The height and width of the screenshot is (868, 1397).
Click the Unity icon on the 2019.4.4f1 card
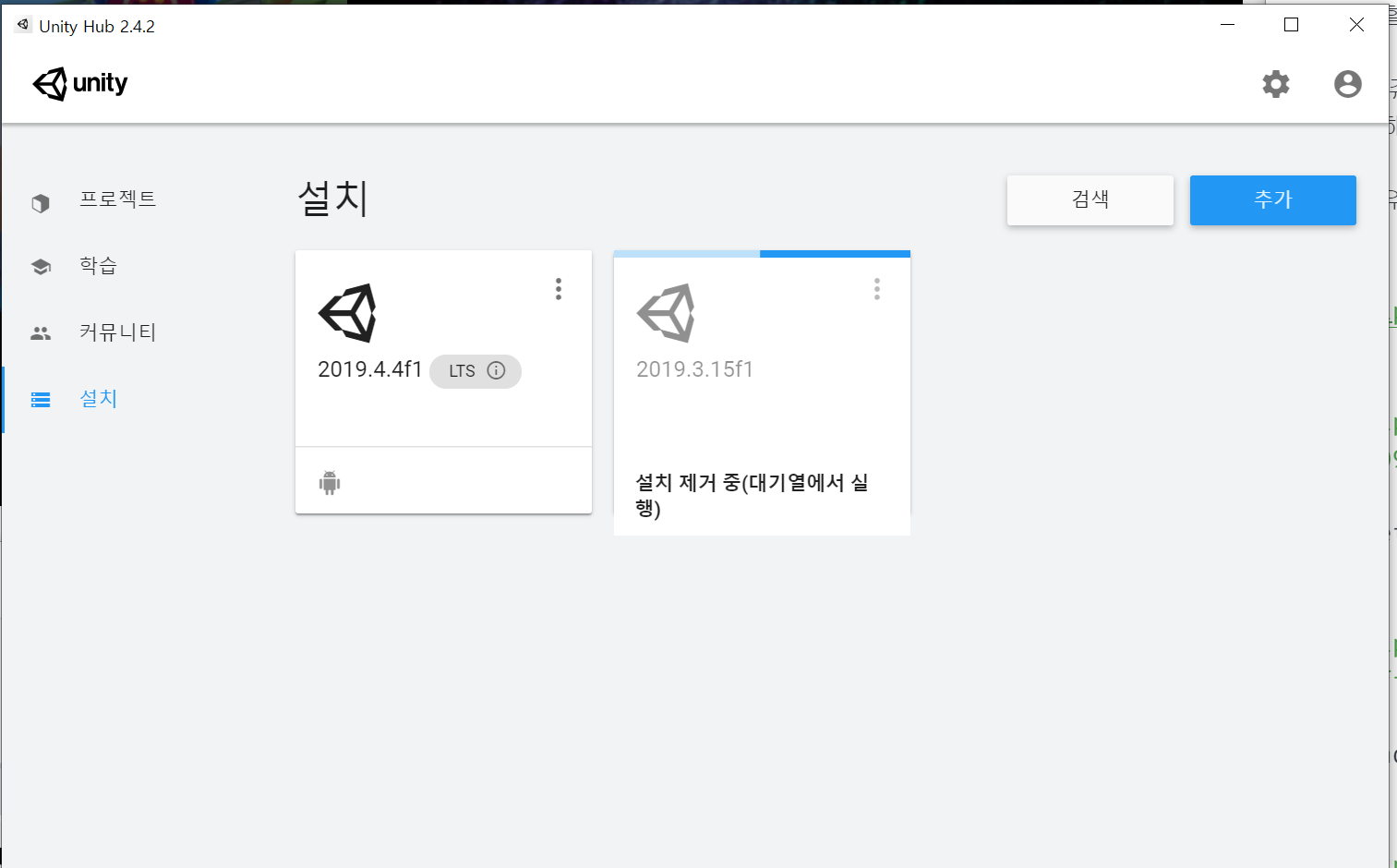tap(347, 313)
